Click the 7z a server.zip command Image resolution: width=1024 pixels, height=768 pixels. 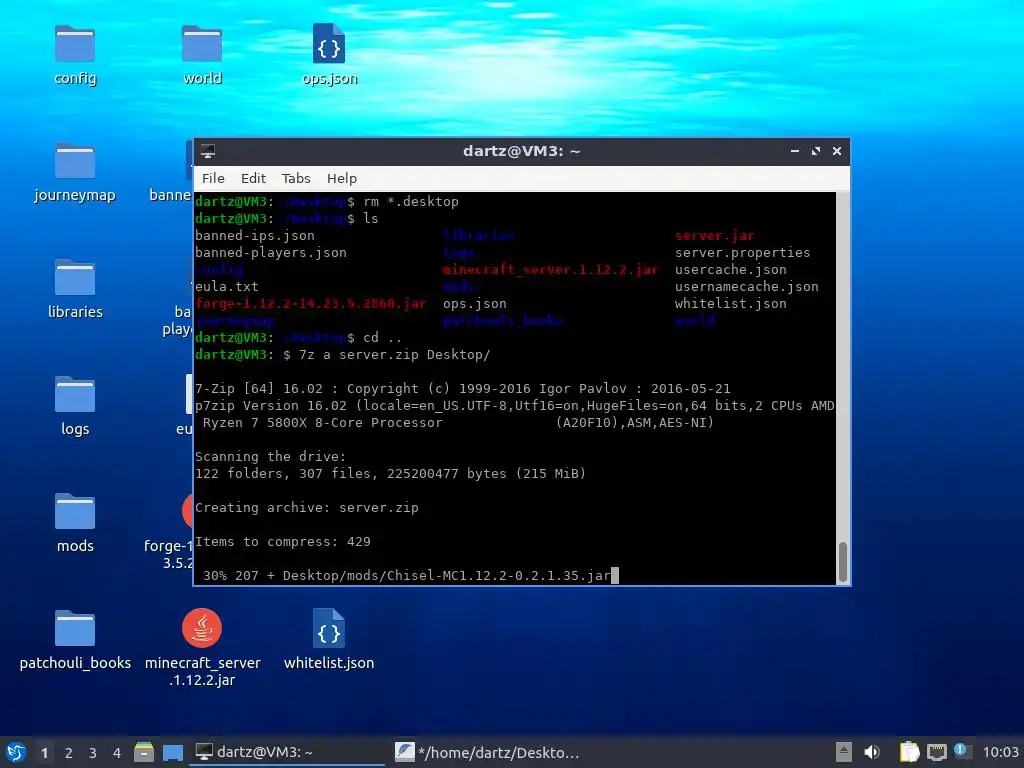tap(394, 355)
